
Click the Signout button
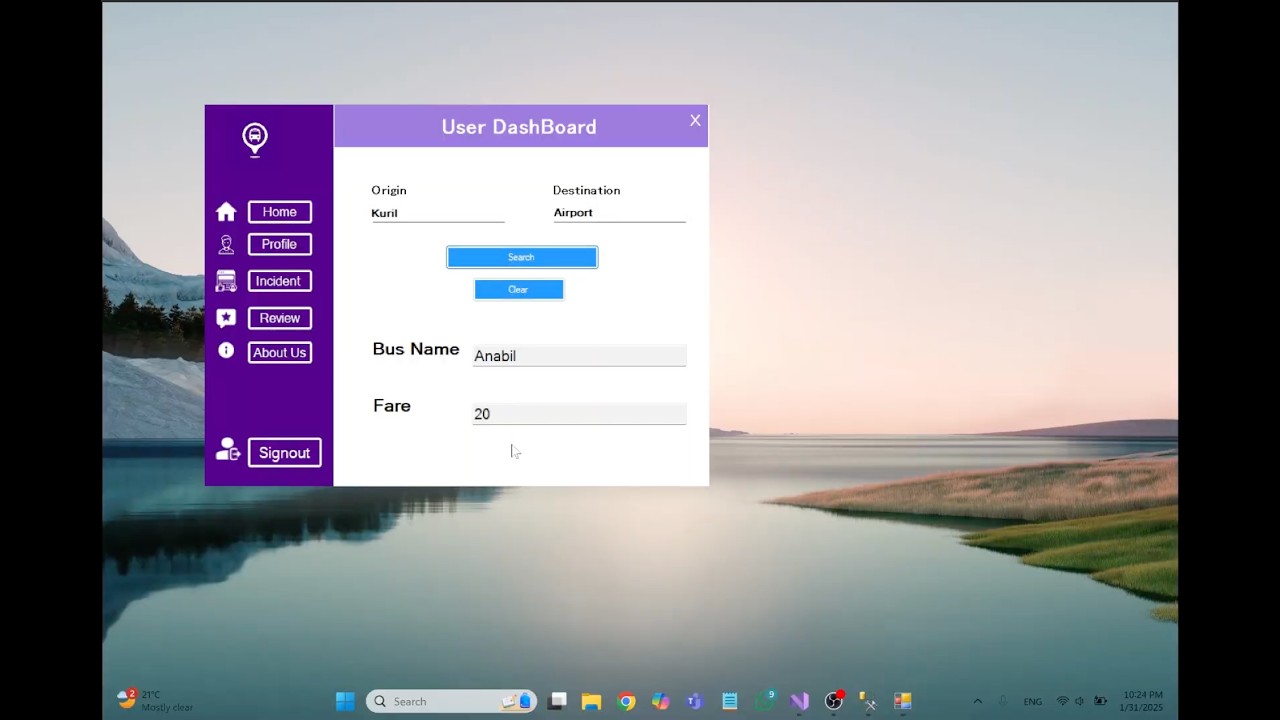pyautogui.click(x=285, y=453)
